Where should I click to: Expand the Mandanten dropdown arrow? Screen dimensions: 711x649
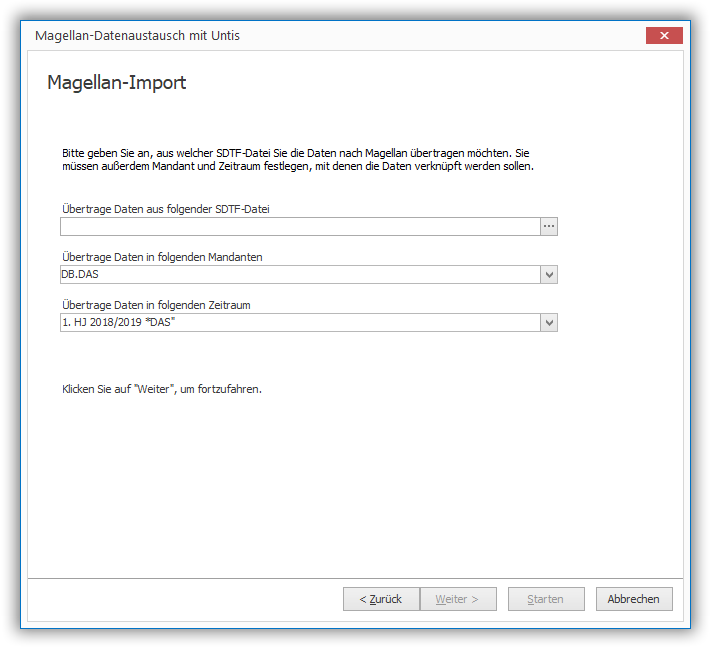point(548,275)
